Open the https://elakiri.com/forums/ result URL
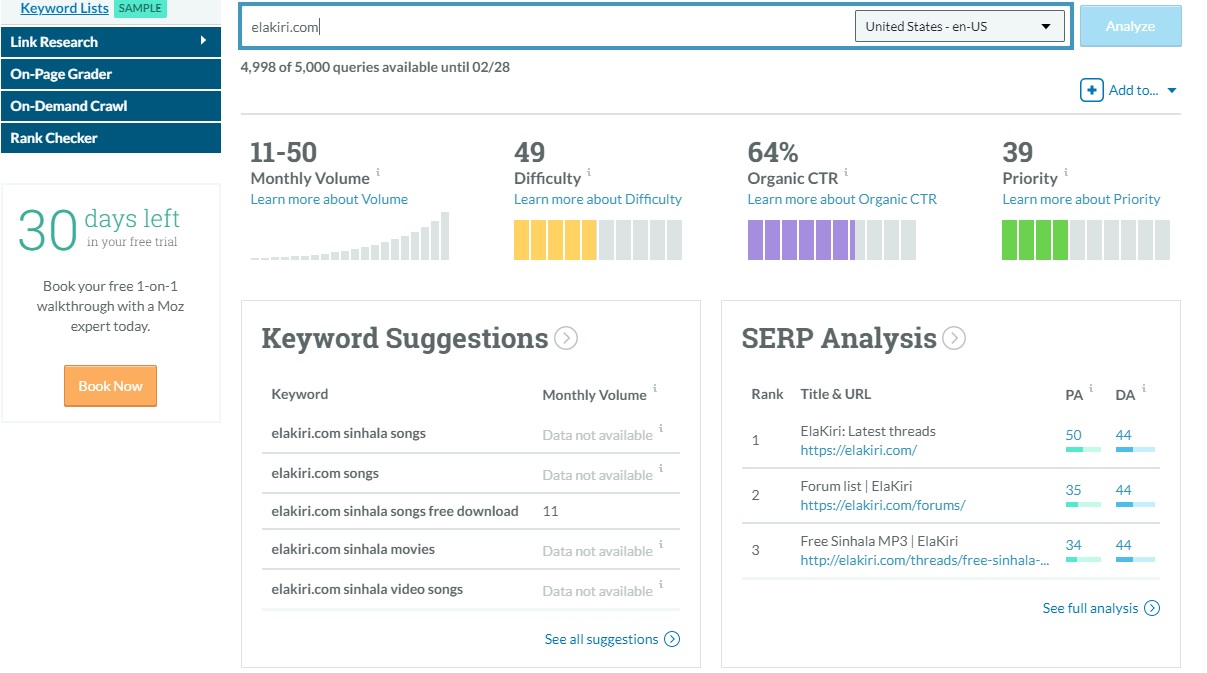Image resolution: width=1207 pixels, height=673 pixels. (882, 505)
